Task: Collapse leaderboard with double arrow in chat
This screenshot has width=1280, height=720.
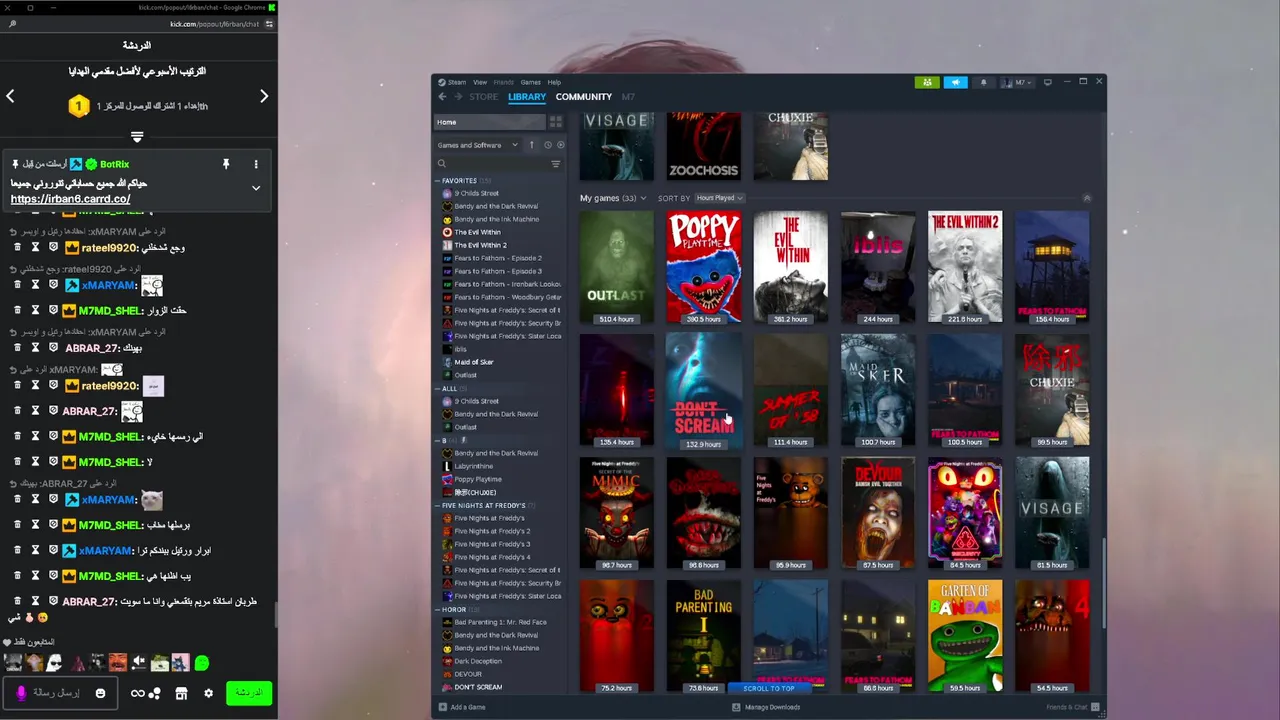Action: click(x=137, y=137)
